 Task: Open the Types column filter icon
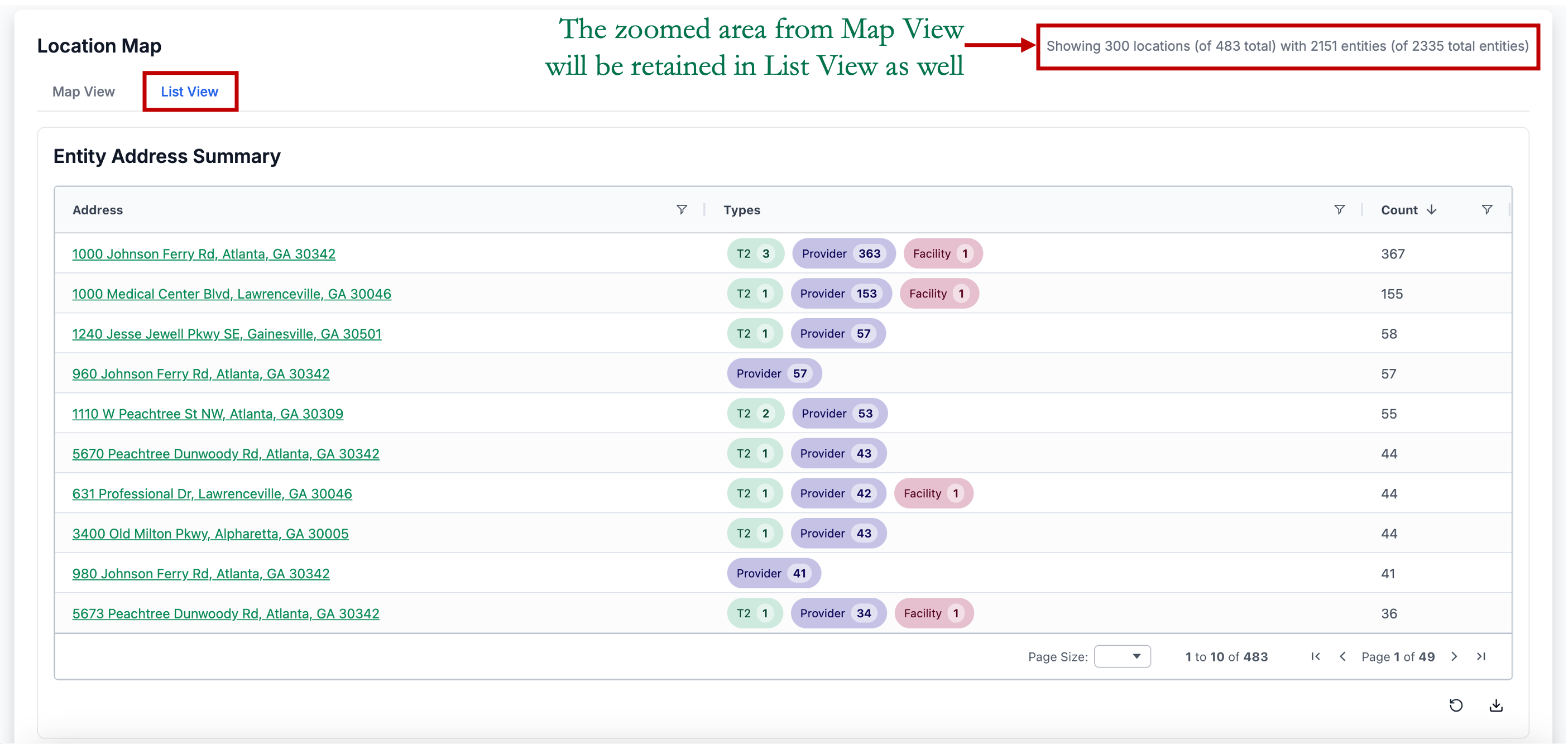pyautogui.click(x=1339, y=209)
